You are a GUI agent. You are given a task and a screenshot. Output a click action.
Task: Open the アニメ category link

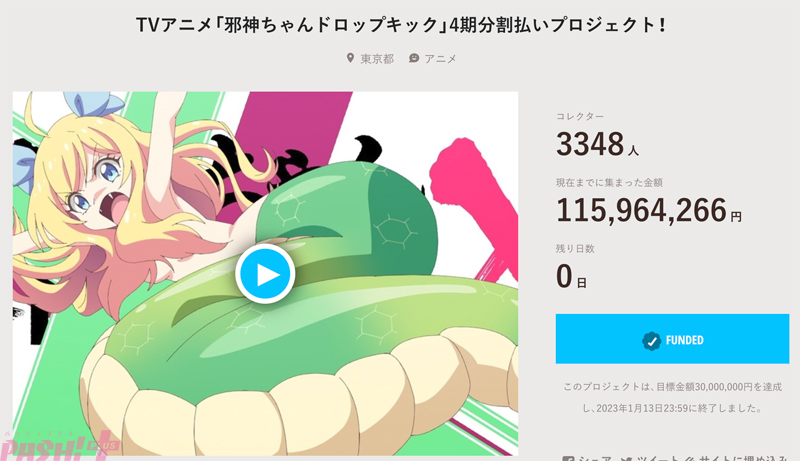(440, 59)
